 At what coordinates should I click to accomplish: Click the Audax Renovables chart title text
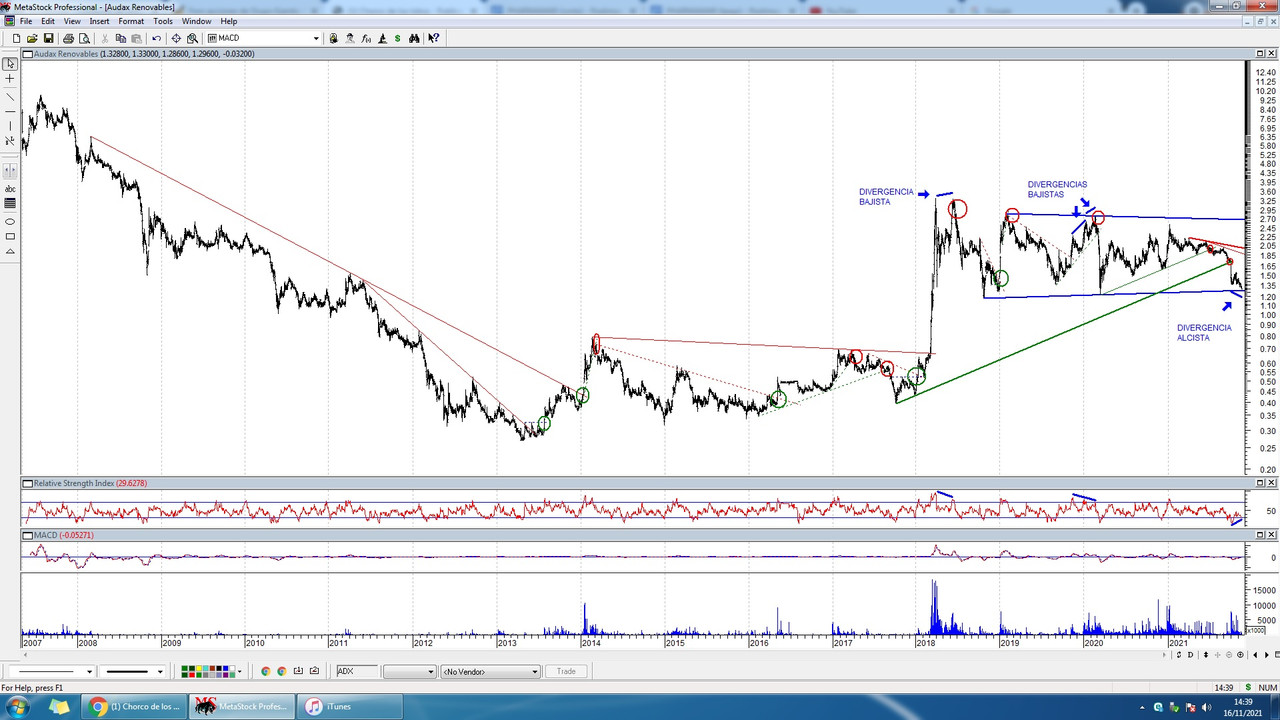[66, 54]
